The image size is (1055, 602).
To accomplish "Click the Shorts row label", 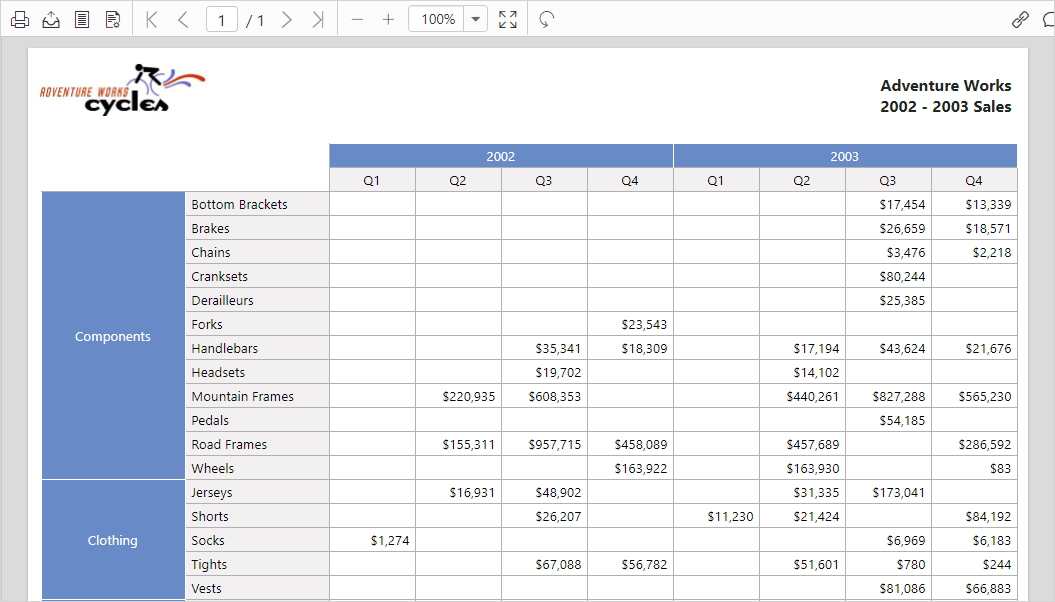I will (210, 517).
